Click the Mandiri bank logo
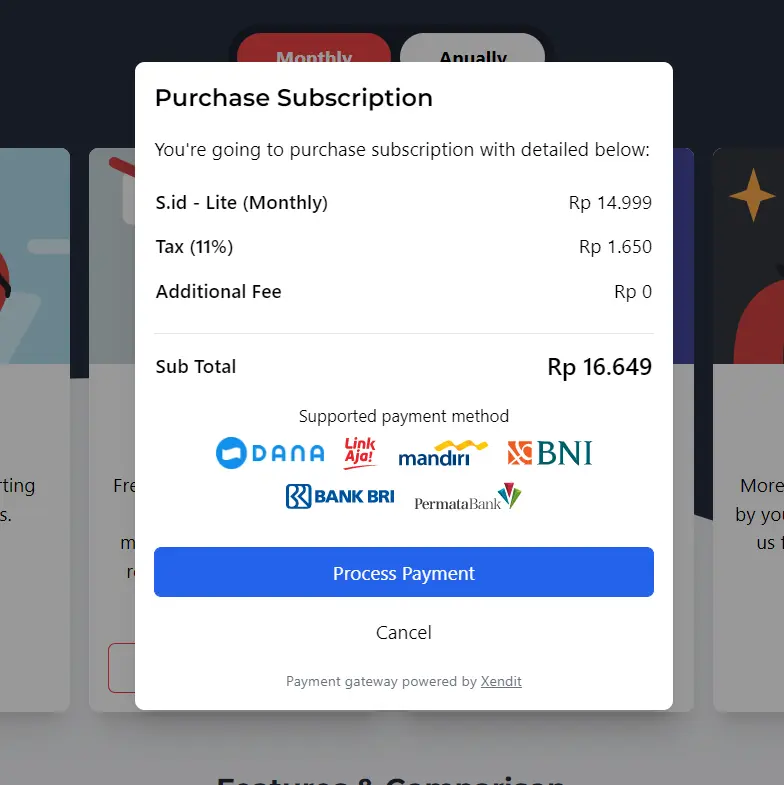 [x=442, y=454]
